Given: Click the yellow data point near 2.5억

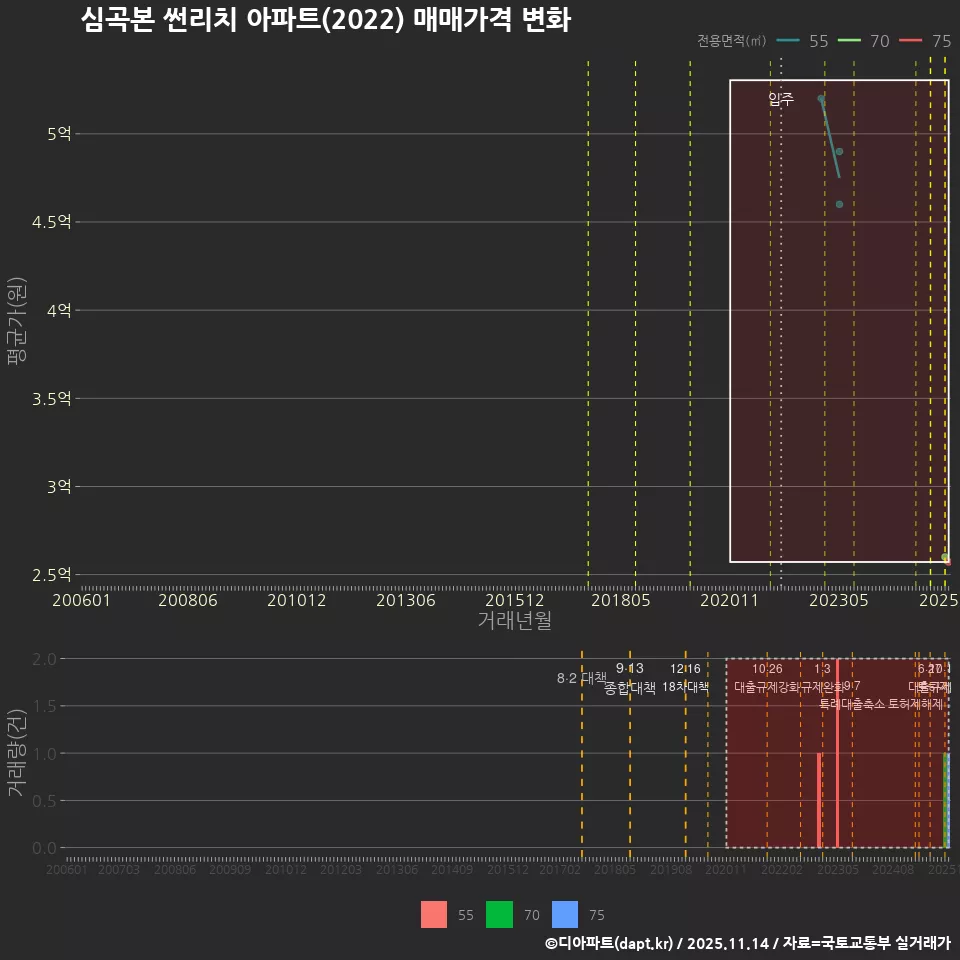Looking at the screenshot, I should pyautogui.click(x=946, y=557).
